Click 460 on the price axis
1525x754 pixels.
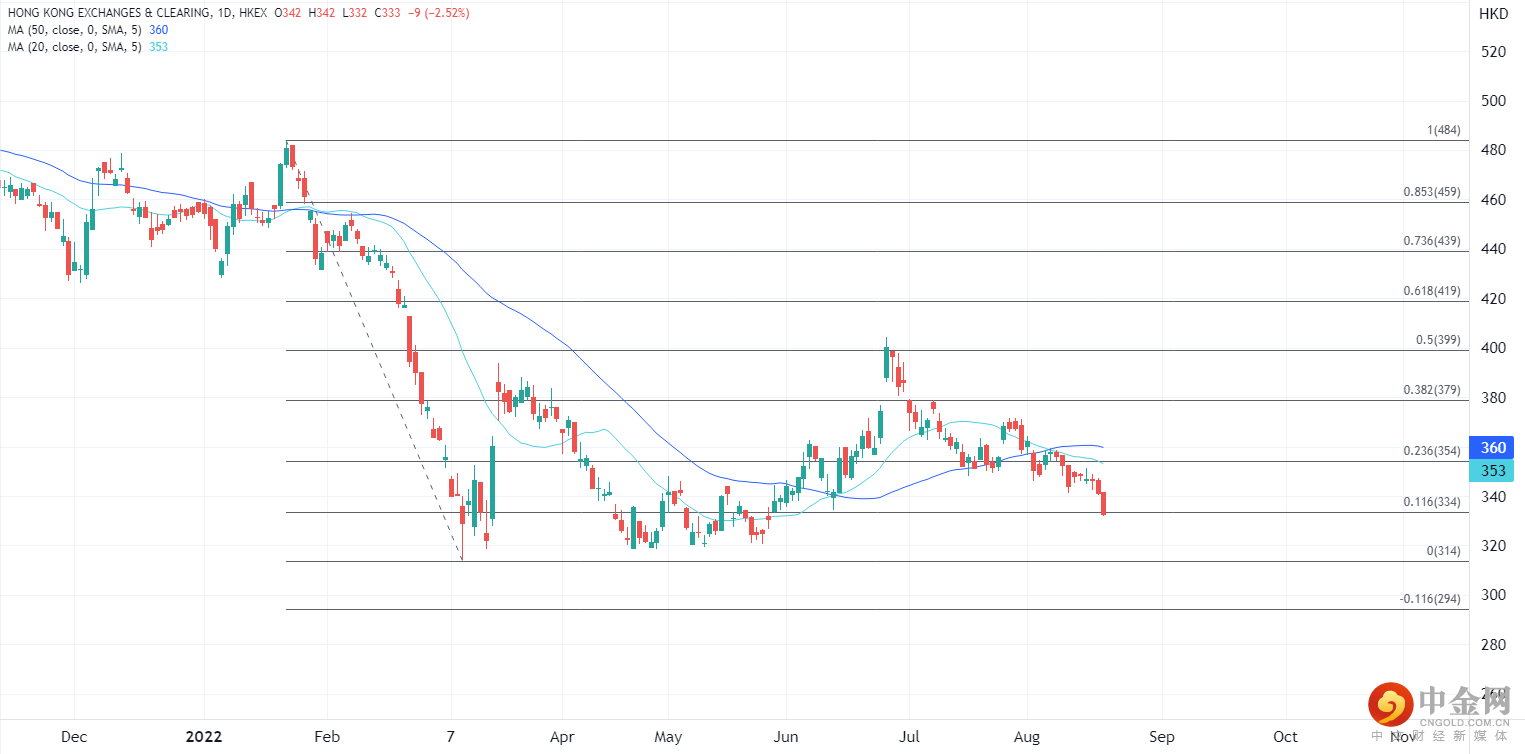click(1493, 200)
